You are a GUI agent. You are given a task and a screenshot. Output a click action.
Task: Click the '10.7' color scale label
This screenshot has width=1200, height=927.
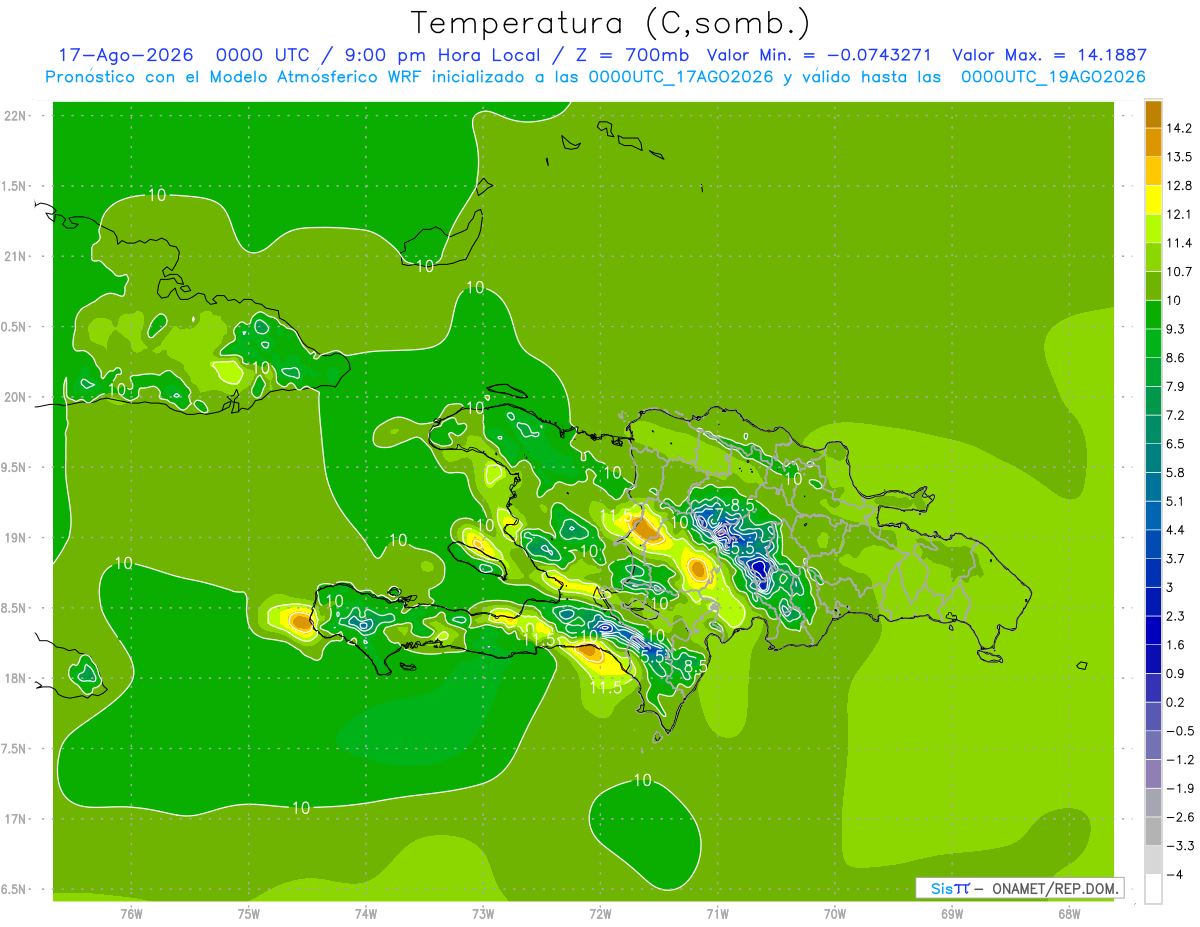[x=1179, y=272]
